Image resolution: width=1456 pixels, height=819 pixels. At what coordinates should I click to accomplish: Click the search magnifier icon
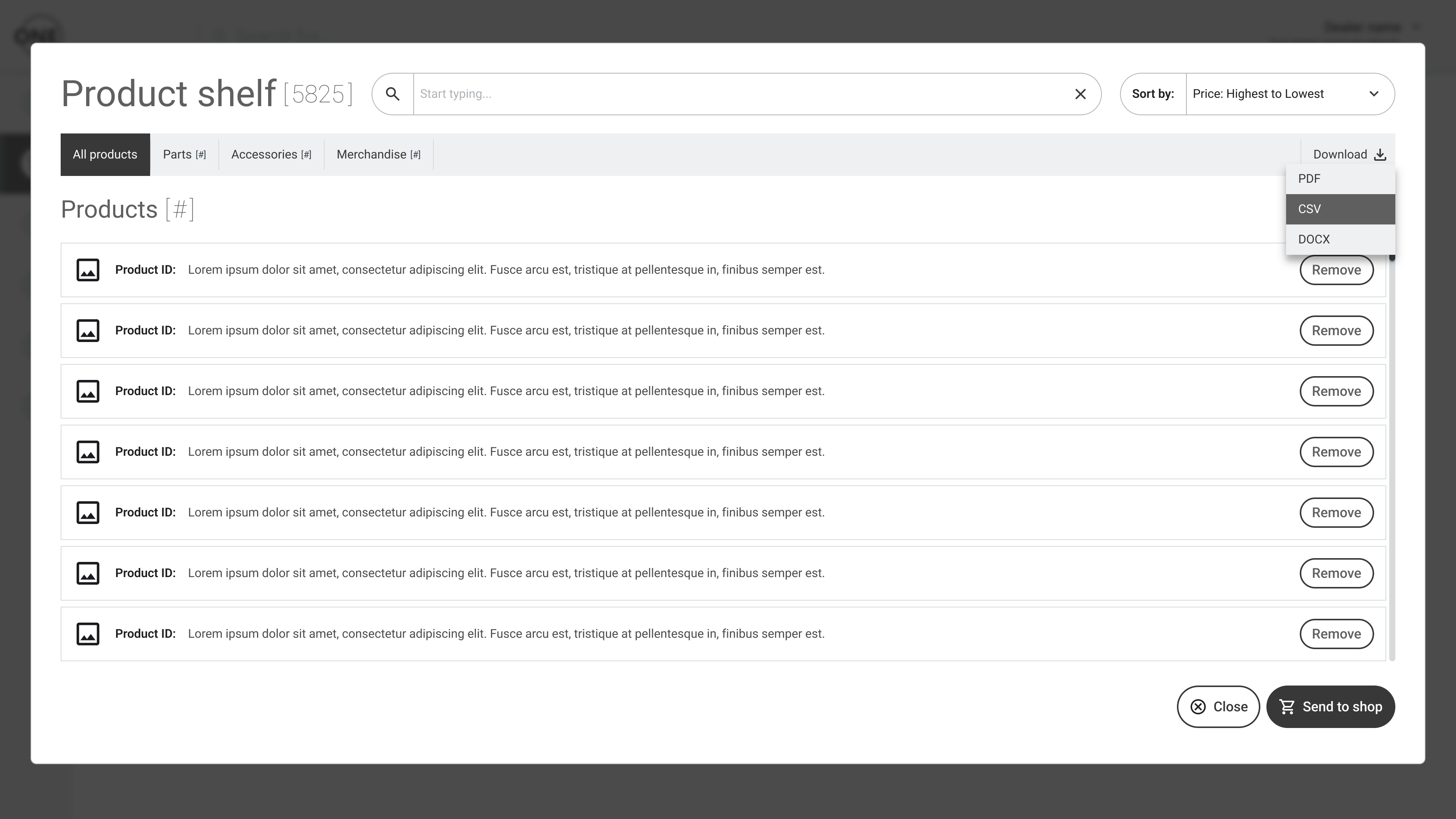click(x=392, y=94)
